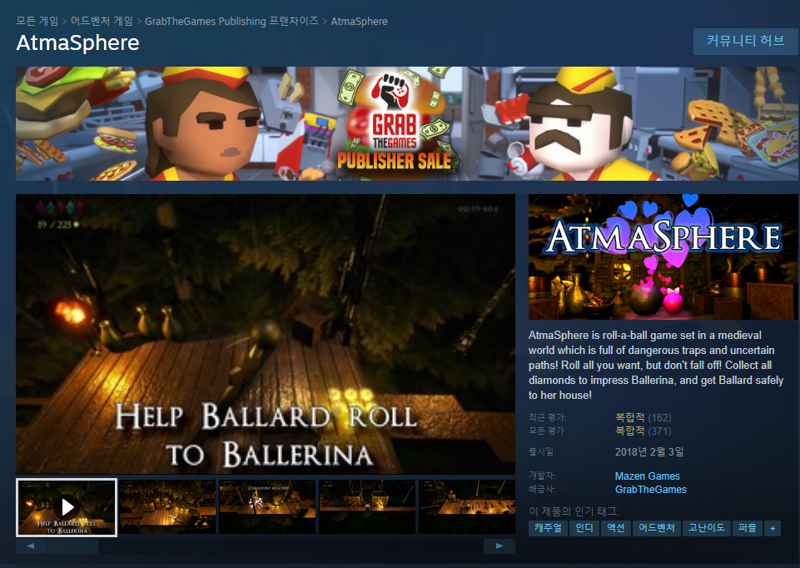Select the Checkpoint Reached screenshot thumbnail
This screenshot has height=568, width=800.
pyautogui.click(x=267, y=507)
